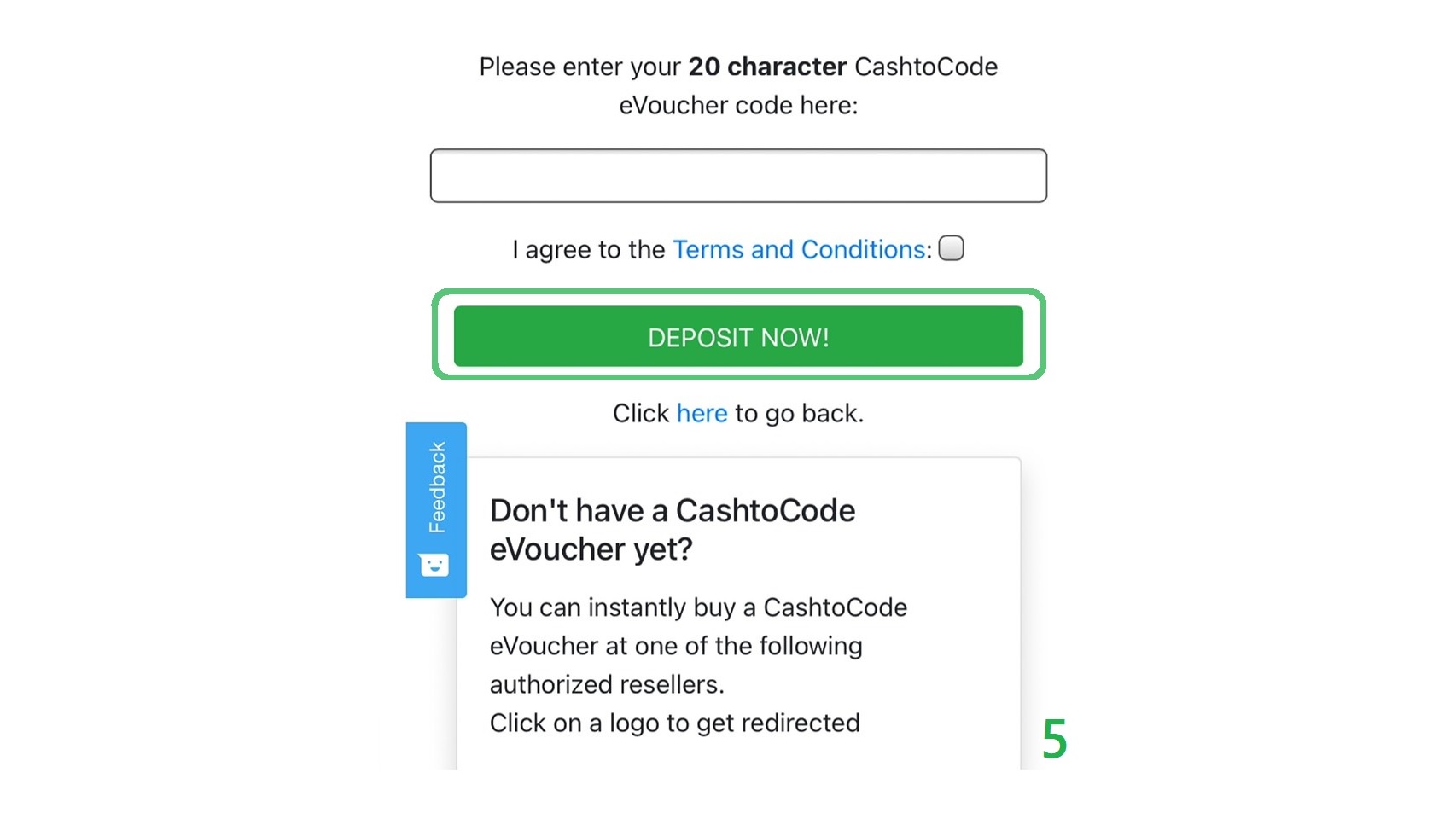
Task: Open the blue Feedback side tab
Action: (x=436, y=488)
